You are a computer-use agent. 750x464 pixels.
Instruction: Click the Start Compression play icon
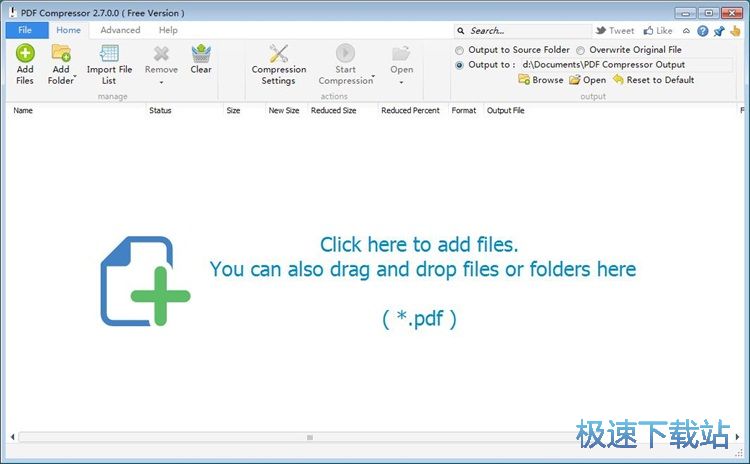pyautogui.click(x=345, y=53)
